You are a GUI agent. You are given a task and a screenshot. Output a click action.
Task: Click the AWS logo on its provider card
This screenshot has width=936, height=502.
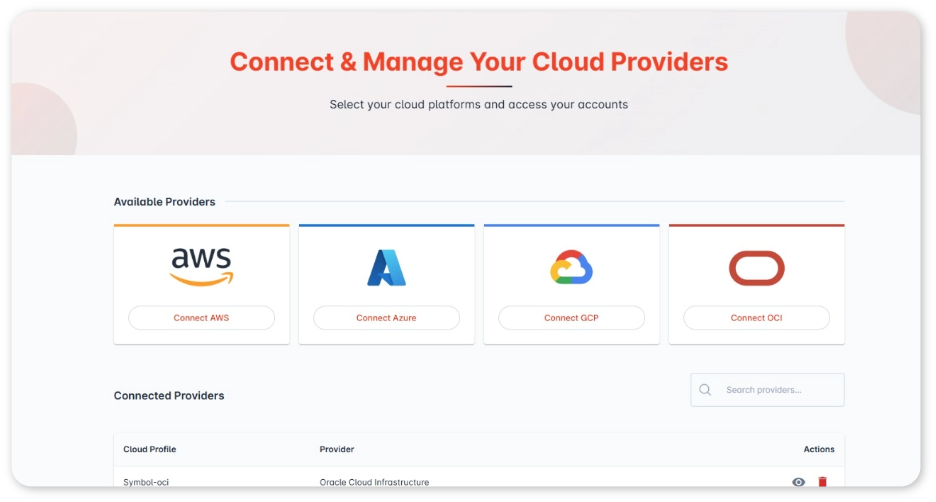pos(201,267)
